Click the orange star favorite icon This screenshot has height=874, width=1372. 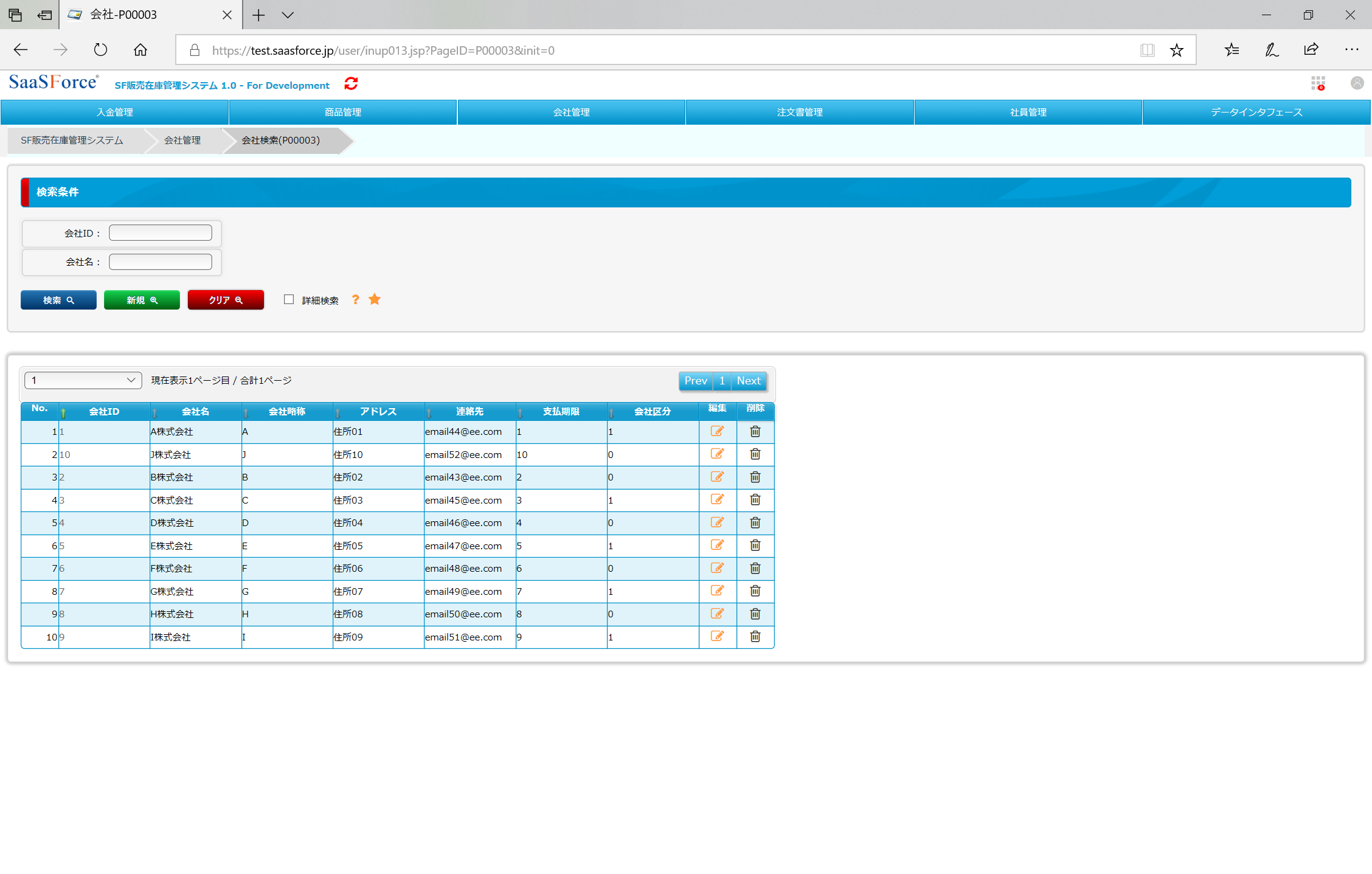[x=375, y=299]
